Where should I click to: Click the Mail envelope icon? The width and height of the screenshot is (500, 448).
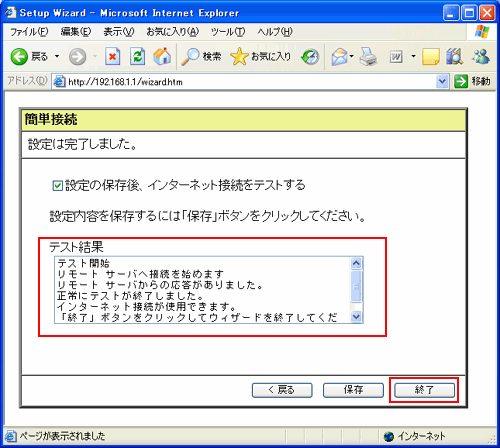pyautogui.click(x=340, y=57)
